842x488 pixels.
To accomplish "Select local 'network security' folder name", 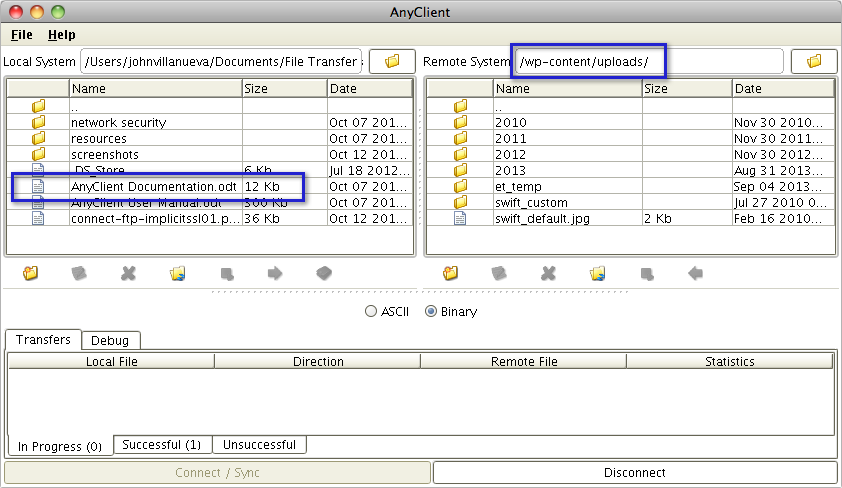I will [x=119, y=122].
